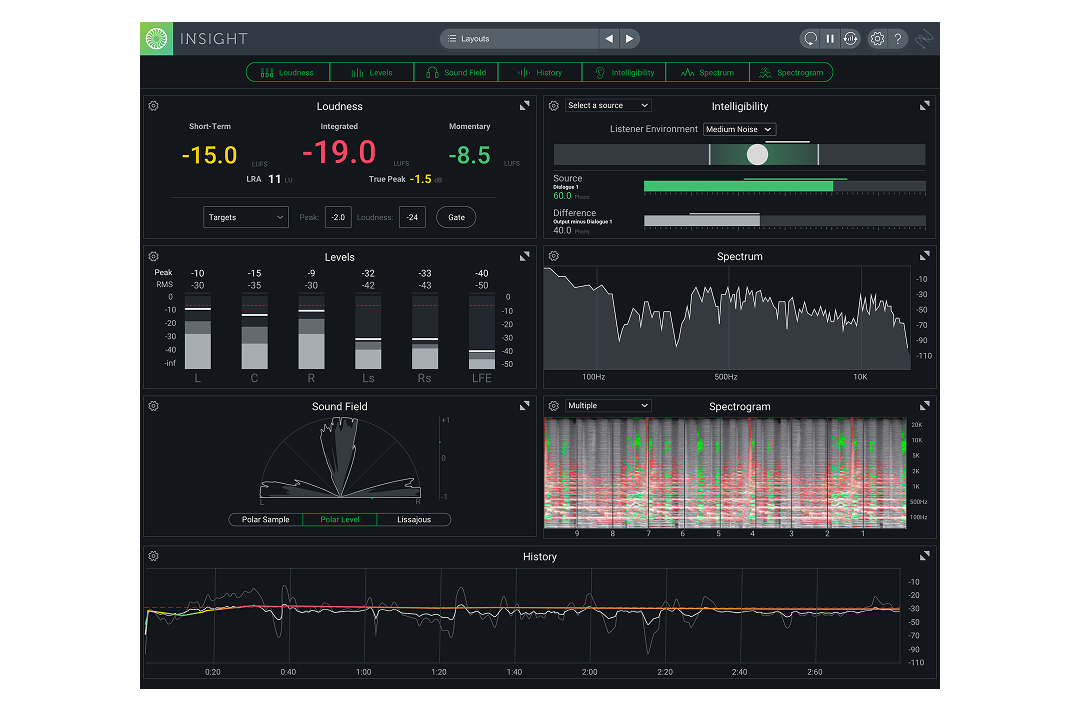Screen dimensions: 1080x710
Task: Maximize the Spectrum panel with expand icon
Action: 925,256
